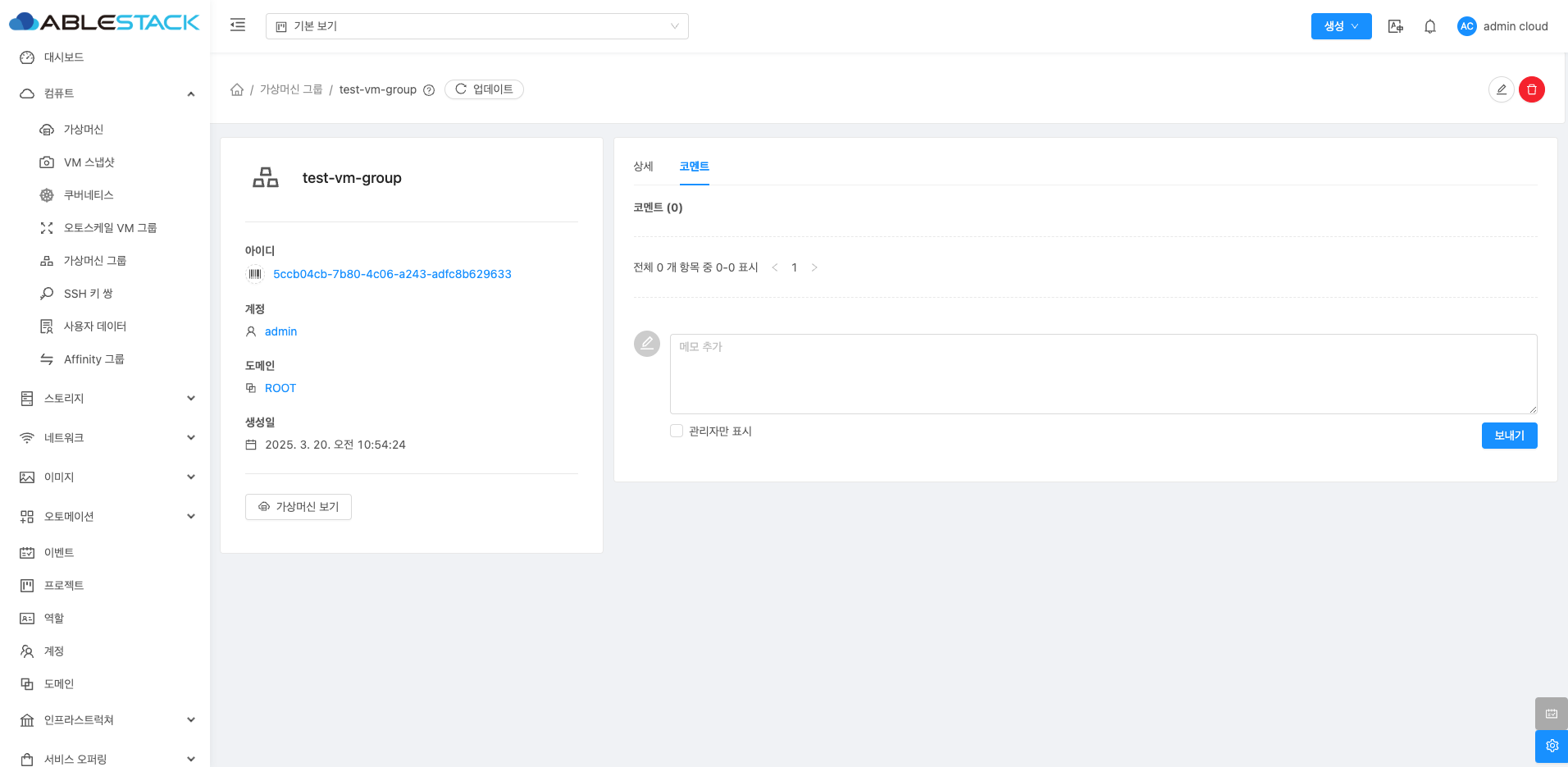The height and width of the screenshot is (767, 1568).
Task: Open 오토스케일 VM 그룹 in the sidebar
Action: [x=105, y=228]
